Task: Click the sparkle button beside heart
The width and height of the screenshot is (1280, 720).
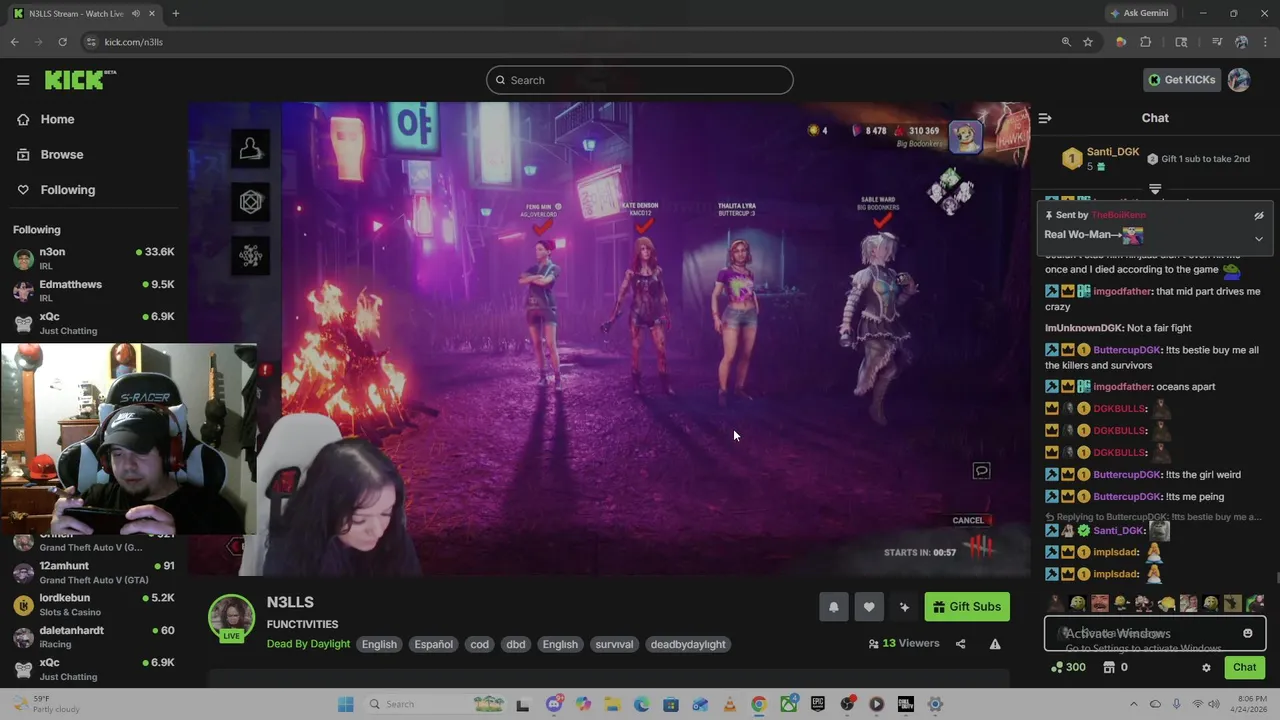Action: coord(904,606)
